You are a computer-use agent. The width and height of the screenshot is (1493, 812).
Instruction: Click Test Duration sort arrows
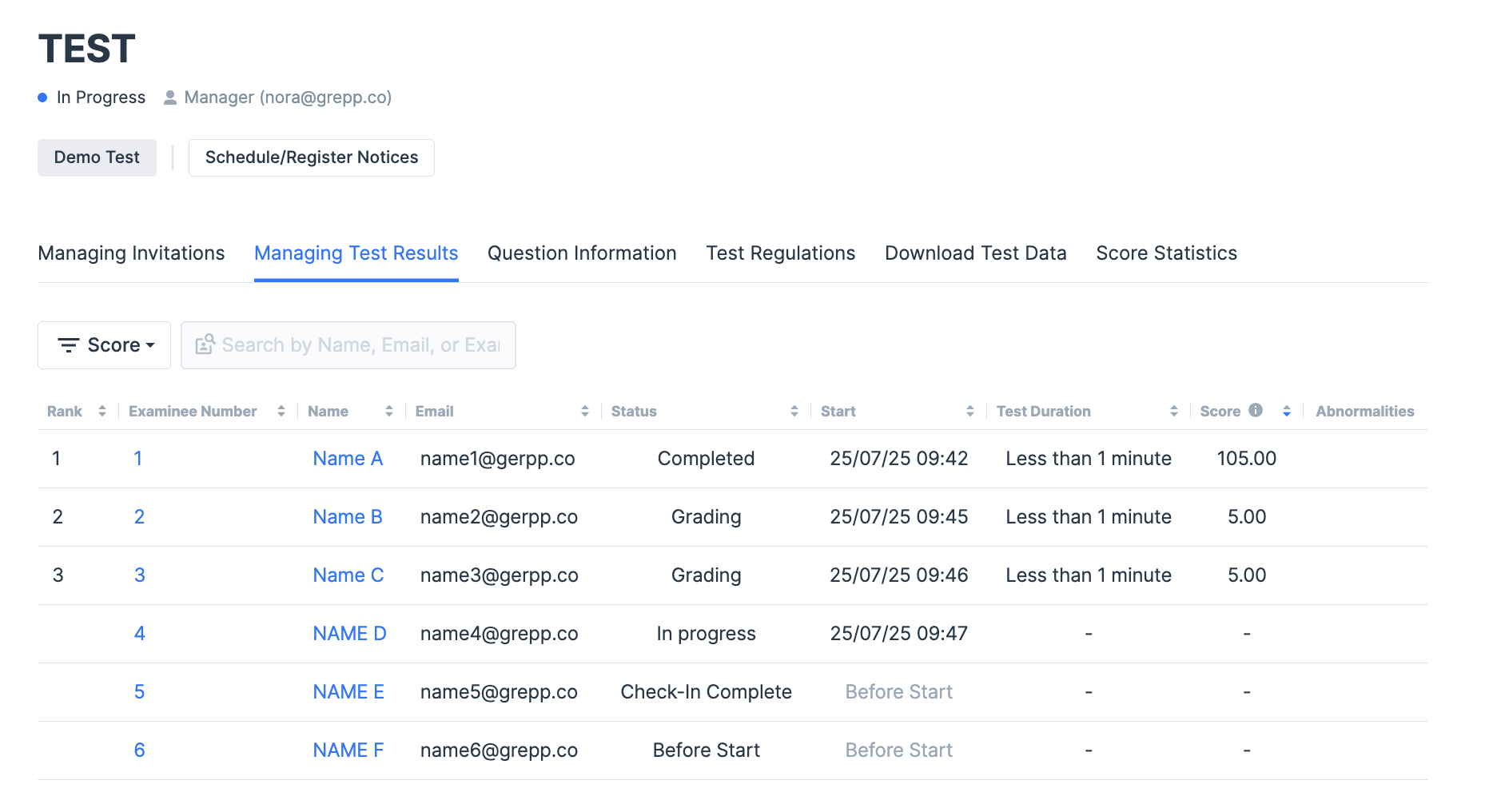[1174, 411]
